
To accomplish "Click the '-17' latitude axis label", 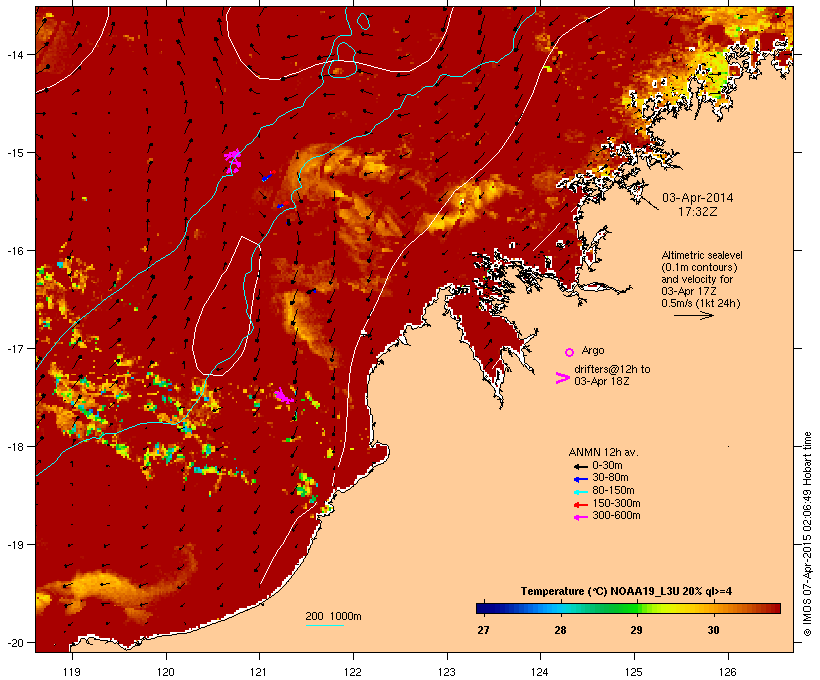I will coord(14,348).
